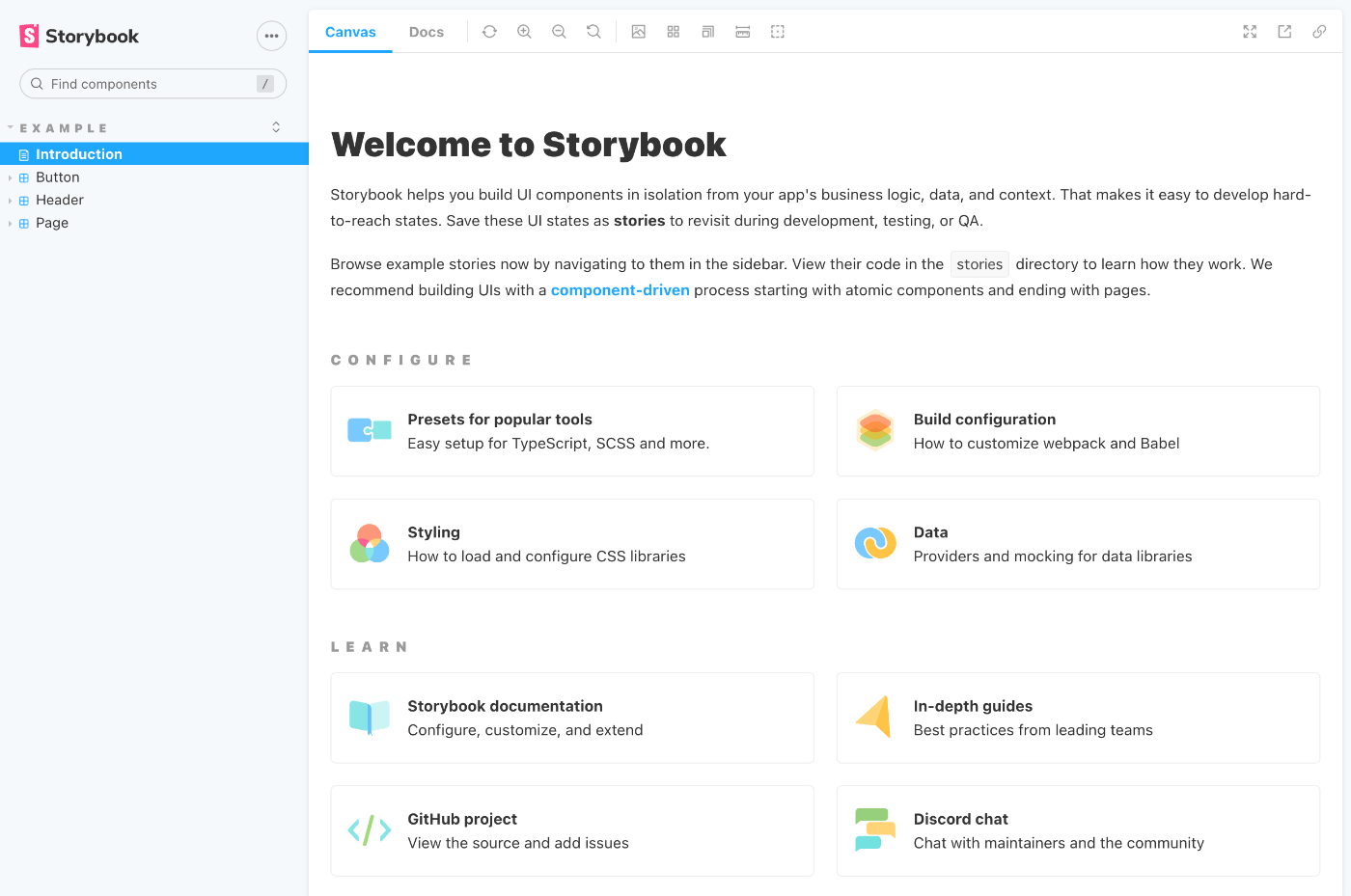This screenshot has width=1351, height=896.
Task: Click the In-depth guides arrow icon
Action: click(874, 717)
